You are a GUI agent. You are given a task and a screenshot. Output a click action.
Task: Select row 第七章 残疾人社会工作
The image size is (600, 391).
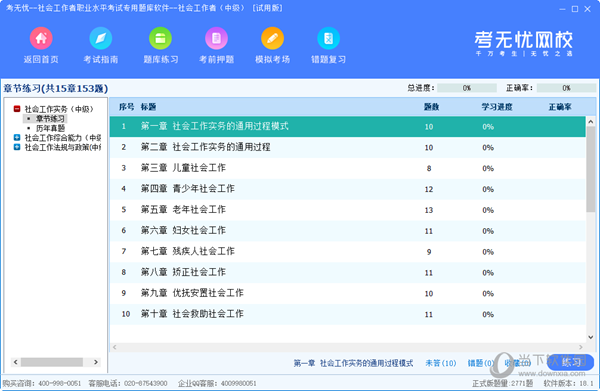pos(347,252)
